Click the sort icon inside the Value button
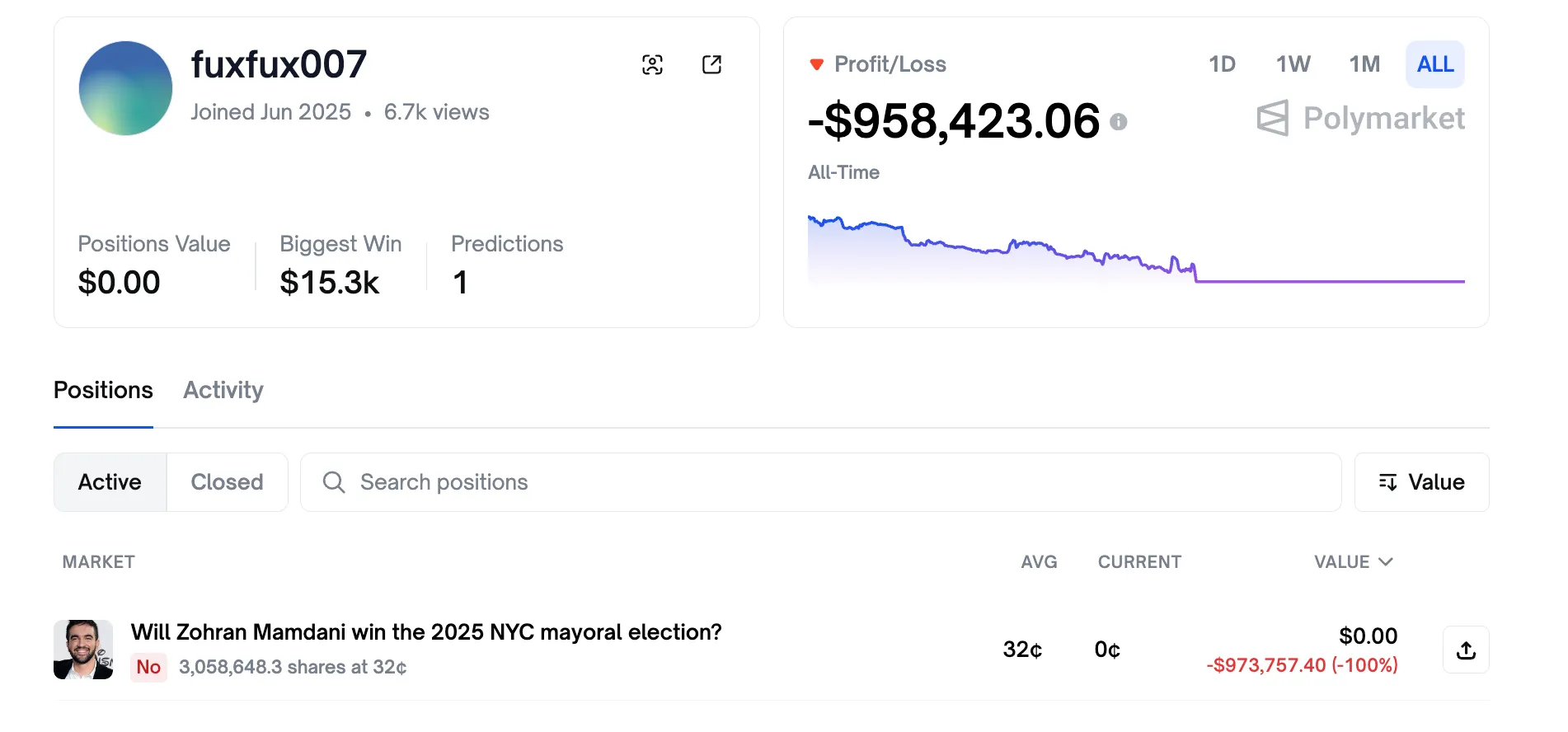The image size is (1568, 732). [1387, 482]
